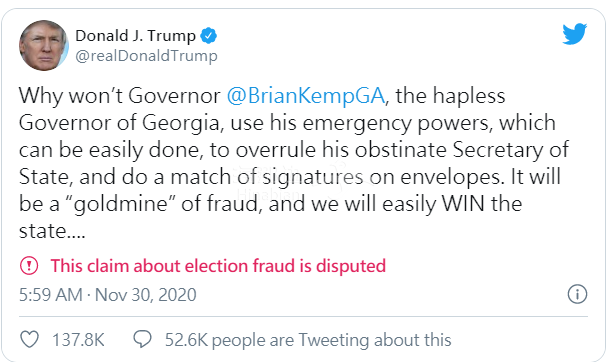Like the tweet with the heart icon
This screenshot has width=610, height=362.
point(30,339)
